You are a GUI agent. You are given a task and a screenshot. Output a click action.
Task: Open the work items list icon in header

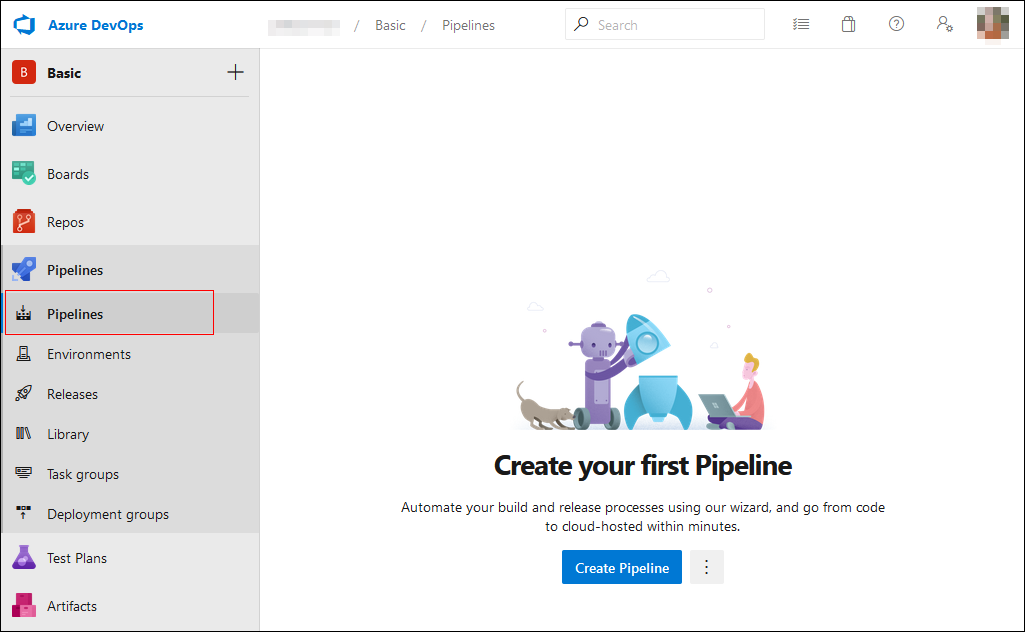pos(800,24)
